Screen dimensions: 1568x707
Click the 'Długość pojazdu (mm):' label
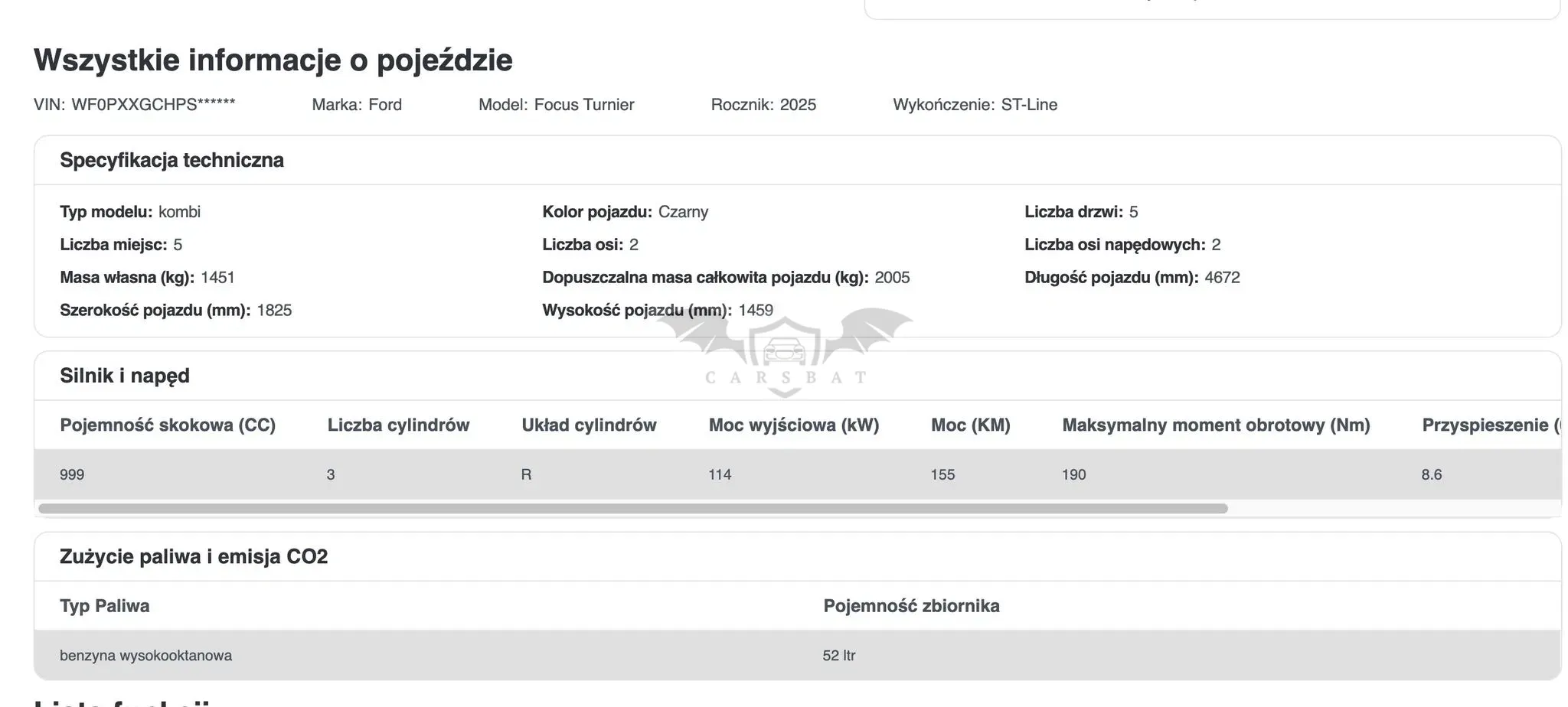point(1112,278)
